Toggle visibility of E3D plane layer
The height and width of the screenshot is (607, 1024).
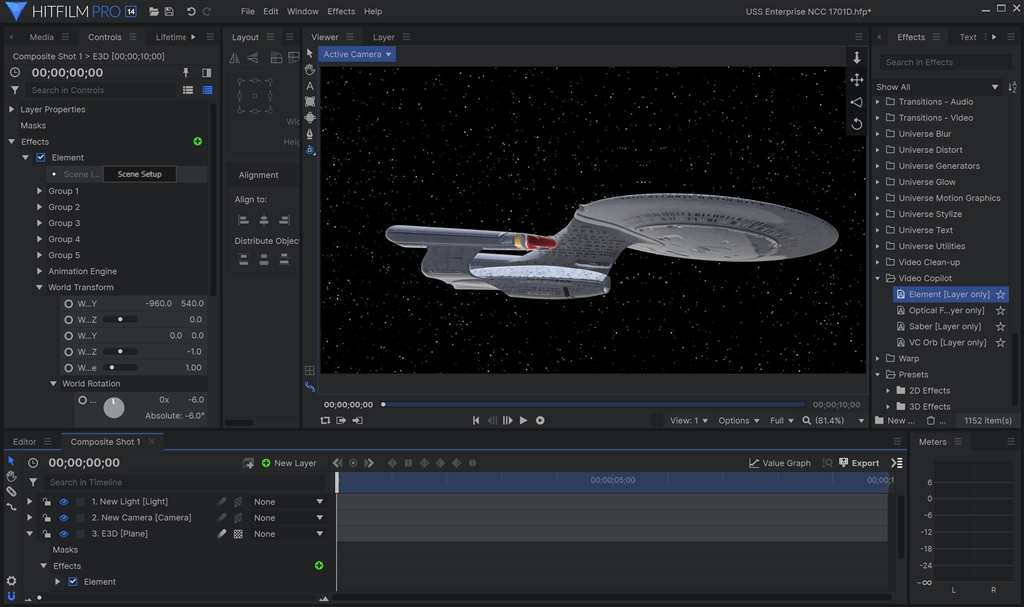(63, 534)
